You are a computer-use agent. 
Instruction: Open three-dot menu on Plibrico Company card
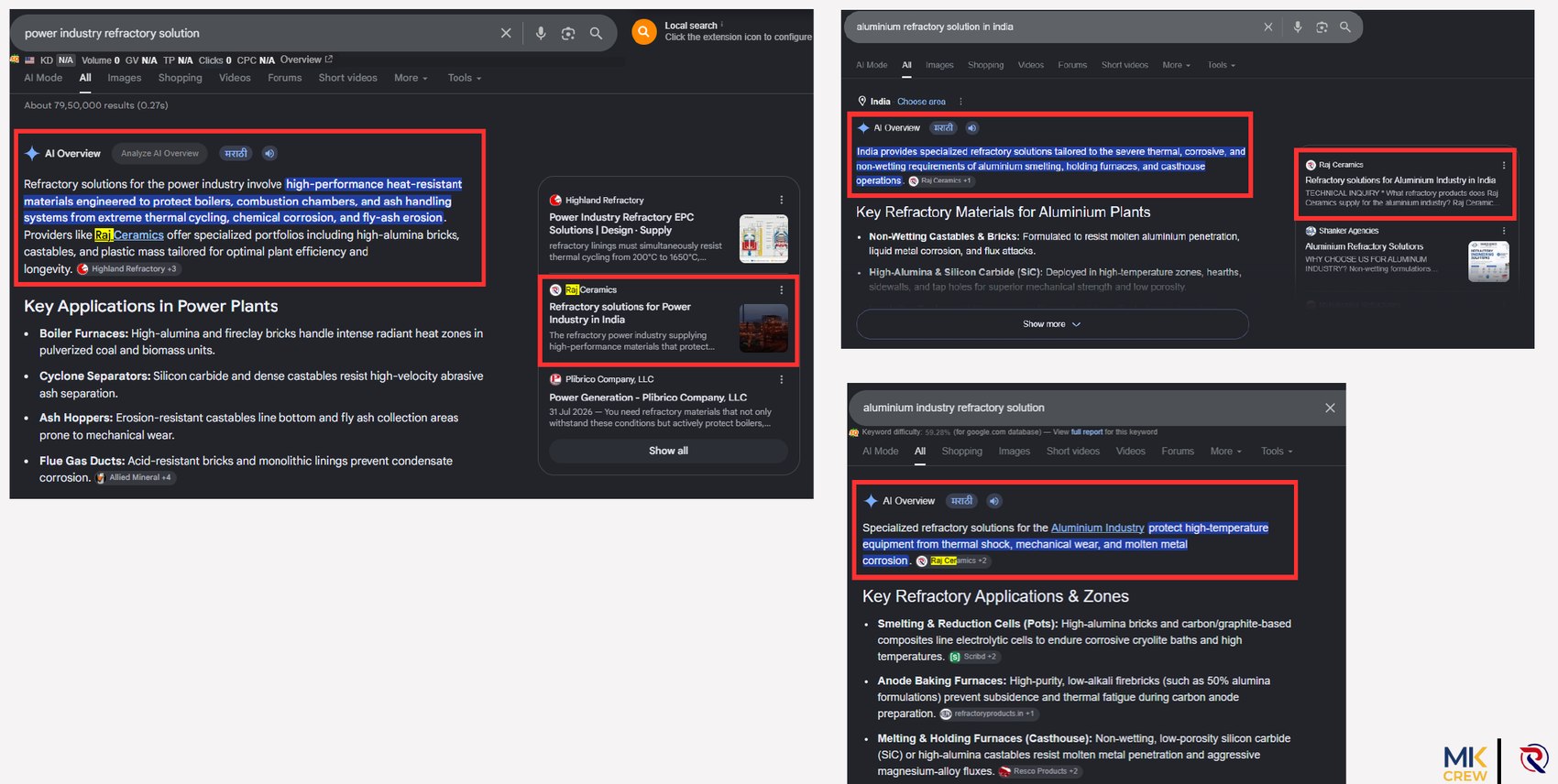pos(781,379)
